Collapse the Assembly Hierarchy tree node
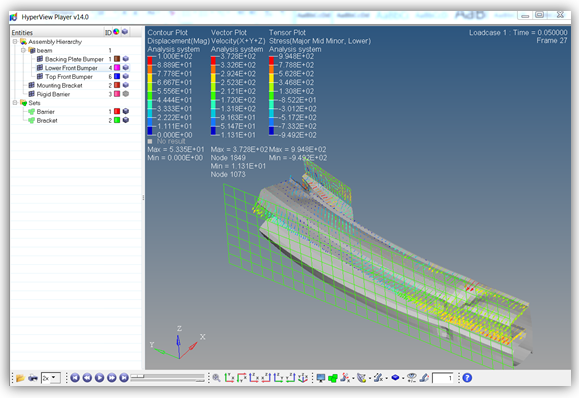 tap(15, 42)
